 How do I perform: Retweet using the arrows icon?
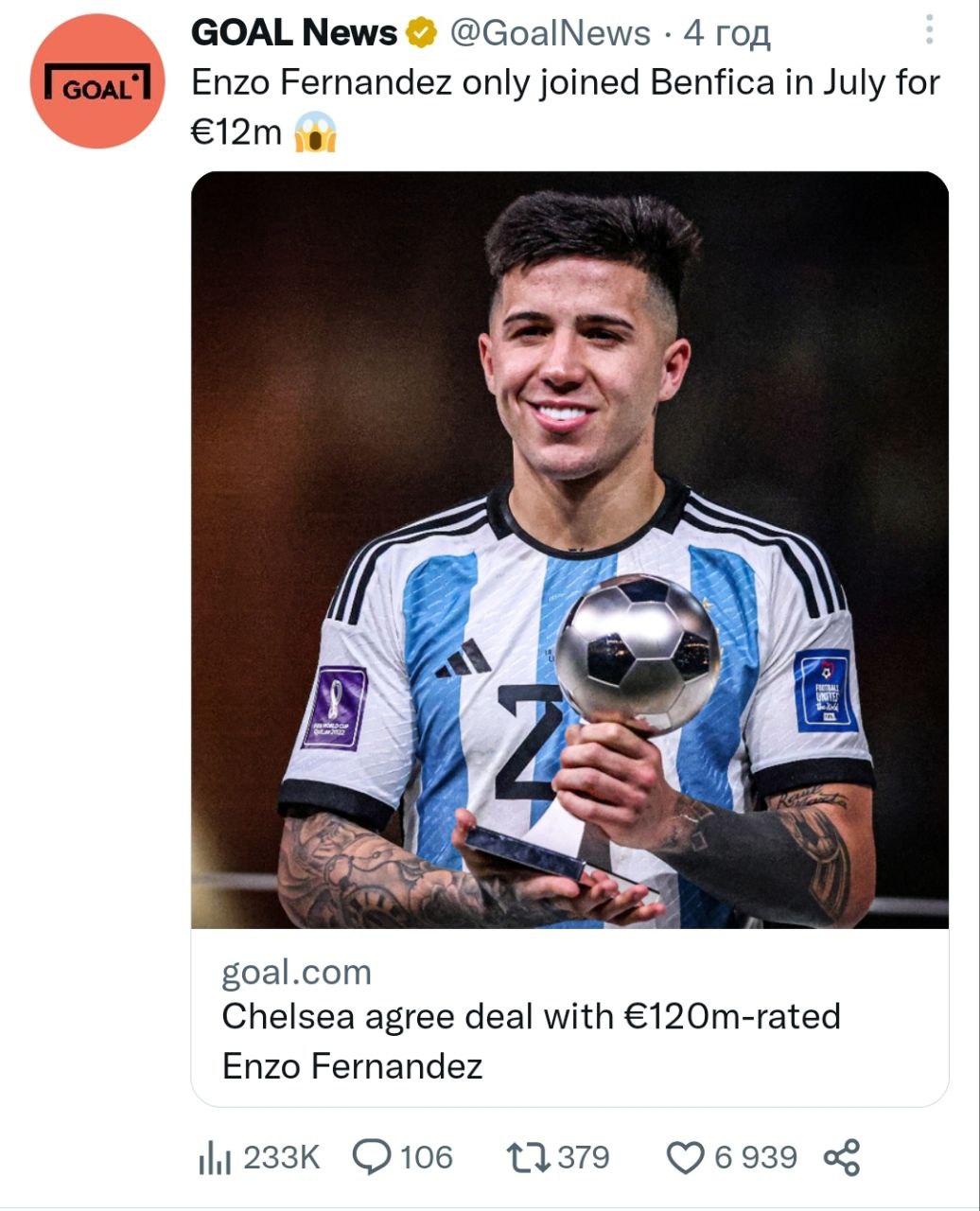pos(528,1157)
